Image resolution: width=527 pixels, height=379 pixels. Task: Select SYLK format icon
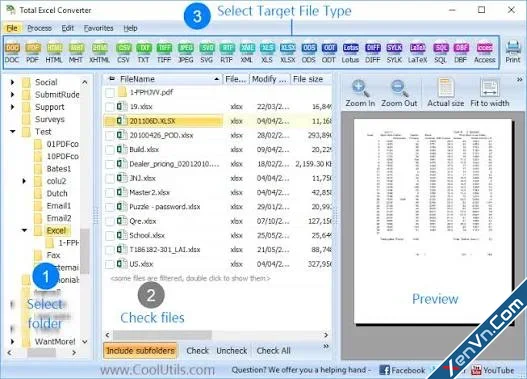394,53
